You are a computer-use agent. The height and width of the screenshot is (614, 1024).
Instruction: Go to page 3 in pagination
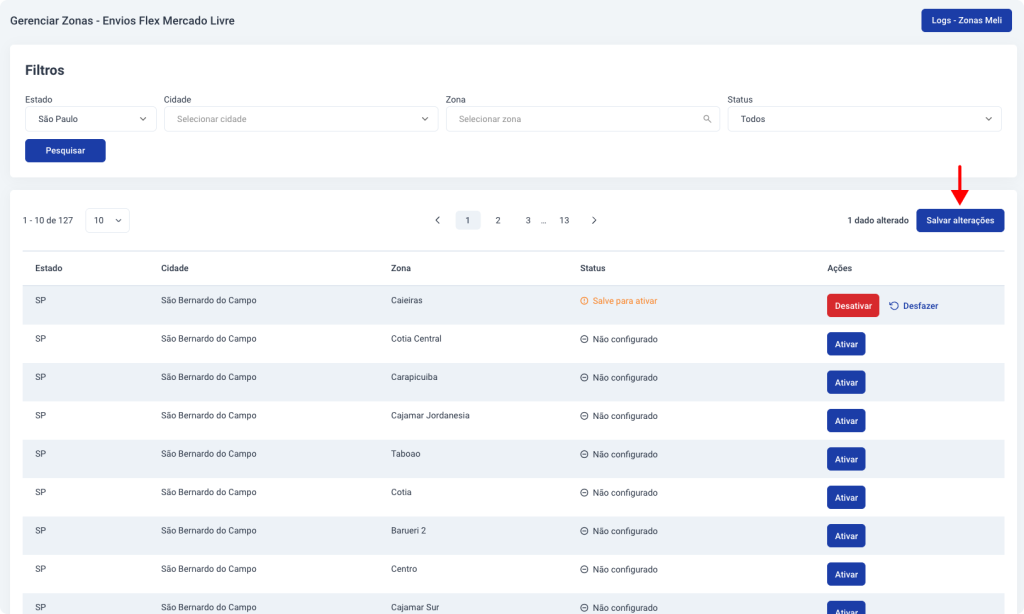pyautogui.click(x=528, y=220)
